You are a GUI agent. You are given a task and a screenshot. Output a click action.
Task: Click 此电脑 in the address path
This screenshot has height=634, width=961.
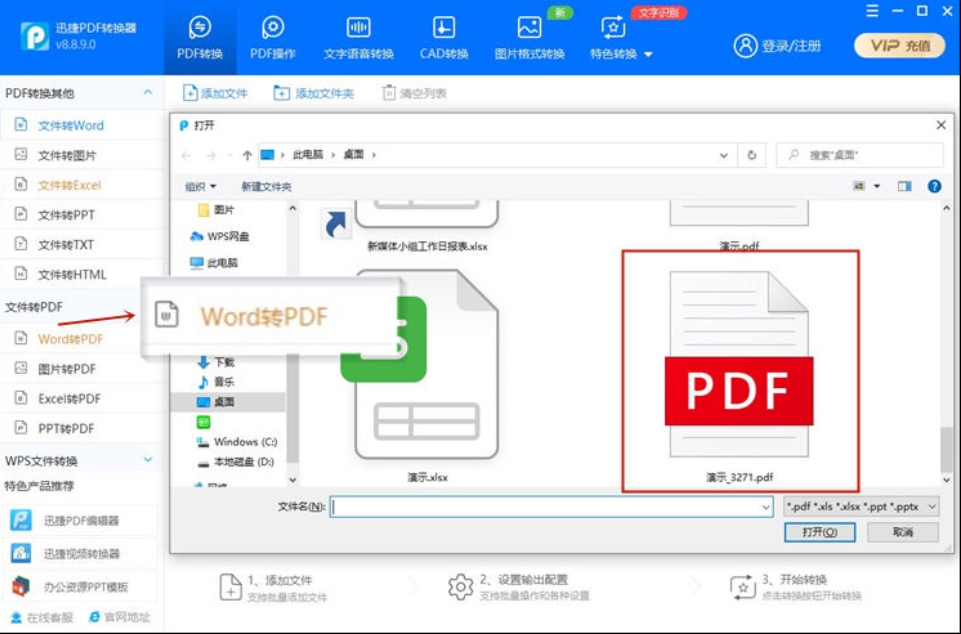click(308, 155)
